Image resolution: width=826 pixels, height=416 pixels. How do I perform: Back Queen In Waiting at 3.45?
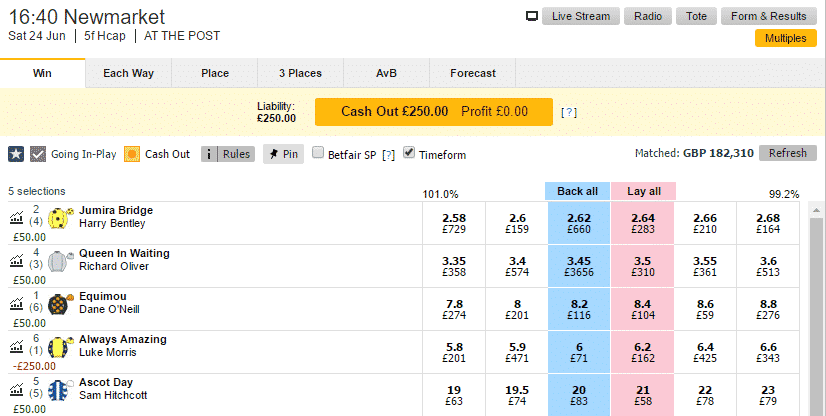click(579, 266)
